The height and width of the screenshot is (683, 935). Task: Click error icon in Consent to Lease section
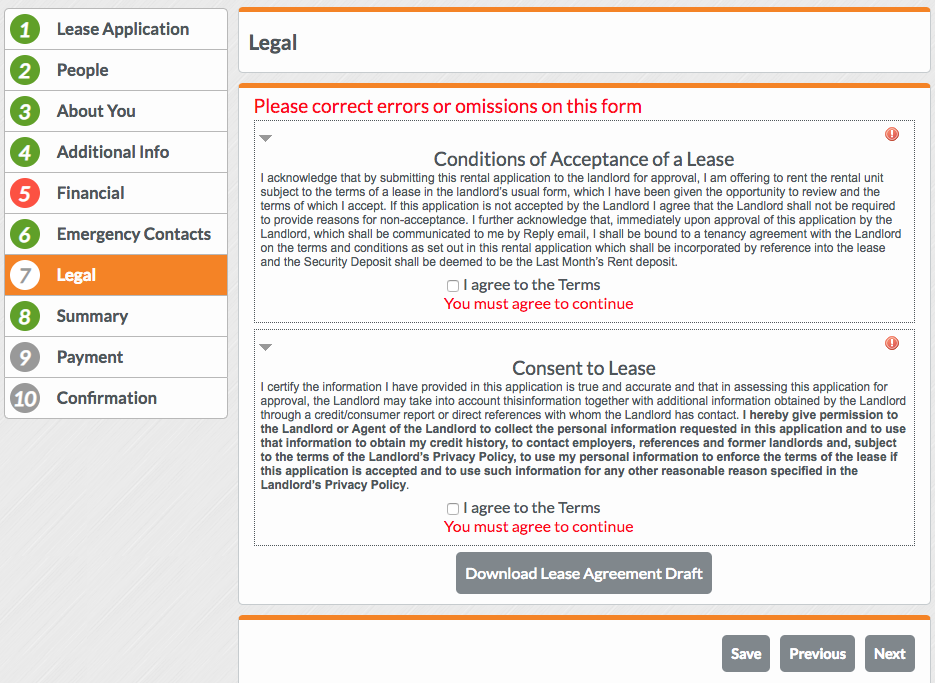click(892, 343)
